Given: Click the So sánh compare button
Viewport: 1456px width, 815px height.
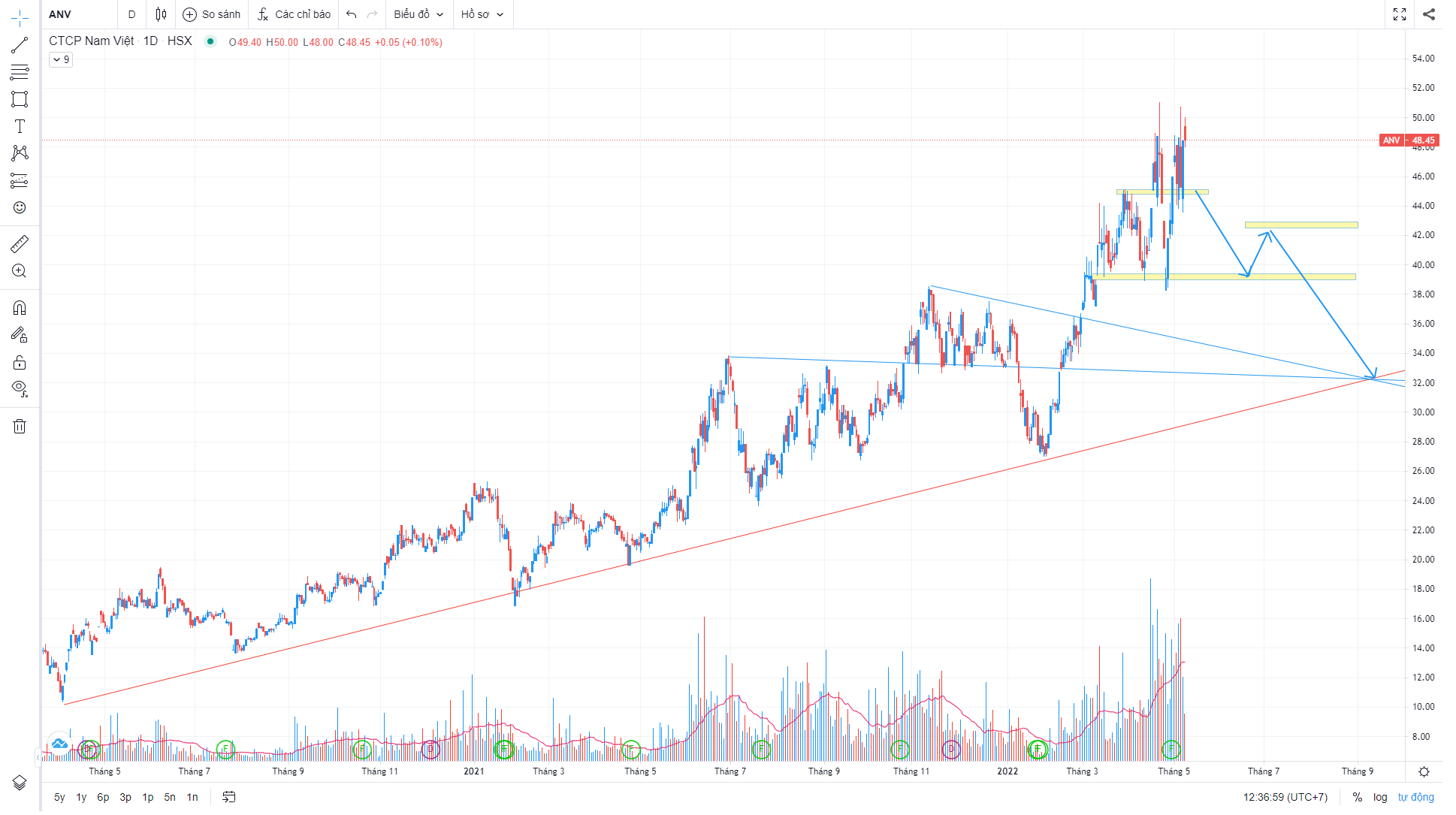Looking at the screenshot, I should [212, 14].
